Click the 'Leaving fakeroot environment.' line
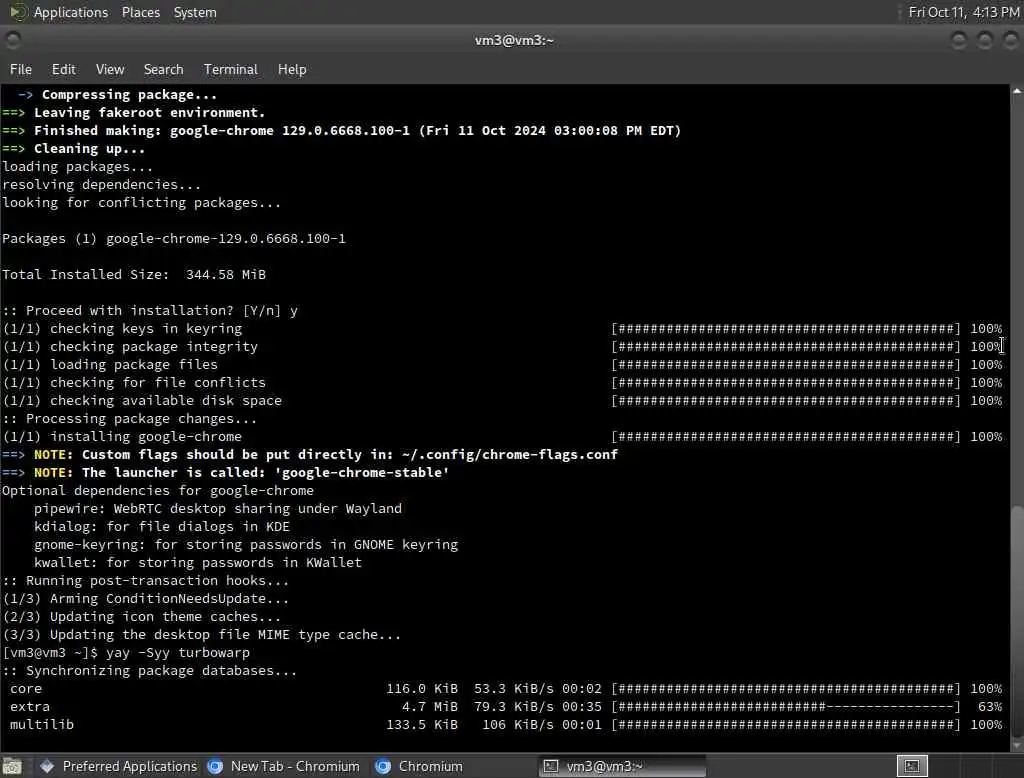The height and width of the screenshot is (778, 1024). [134, 112]
